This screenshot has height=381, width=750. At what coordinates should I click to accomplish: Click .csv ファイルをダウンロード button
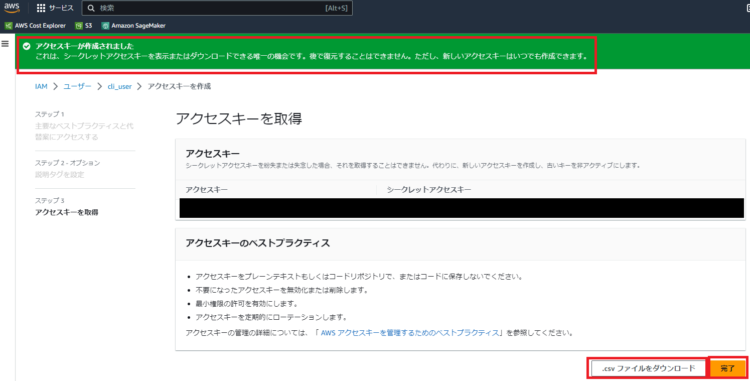[x=649, y=369]
